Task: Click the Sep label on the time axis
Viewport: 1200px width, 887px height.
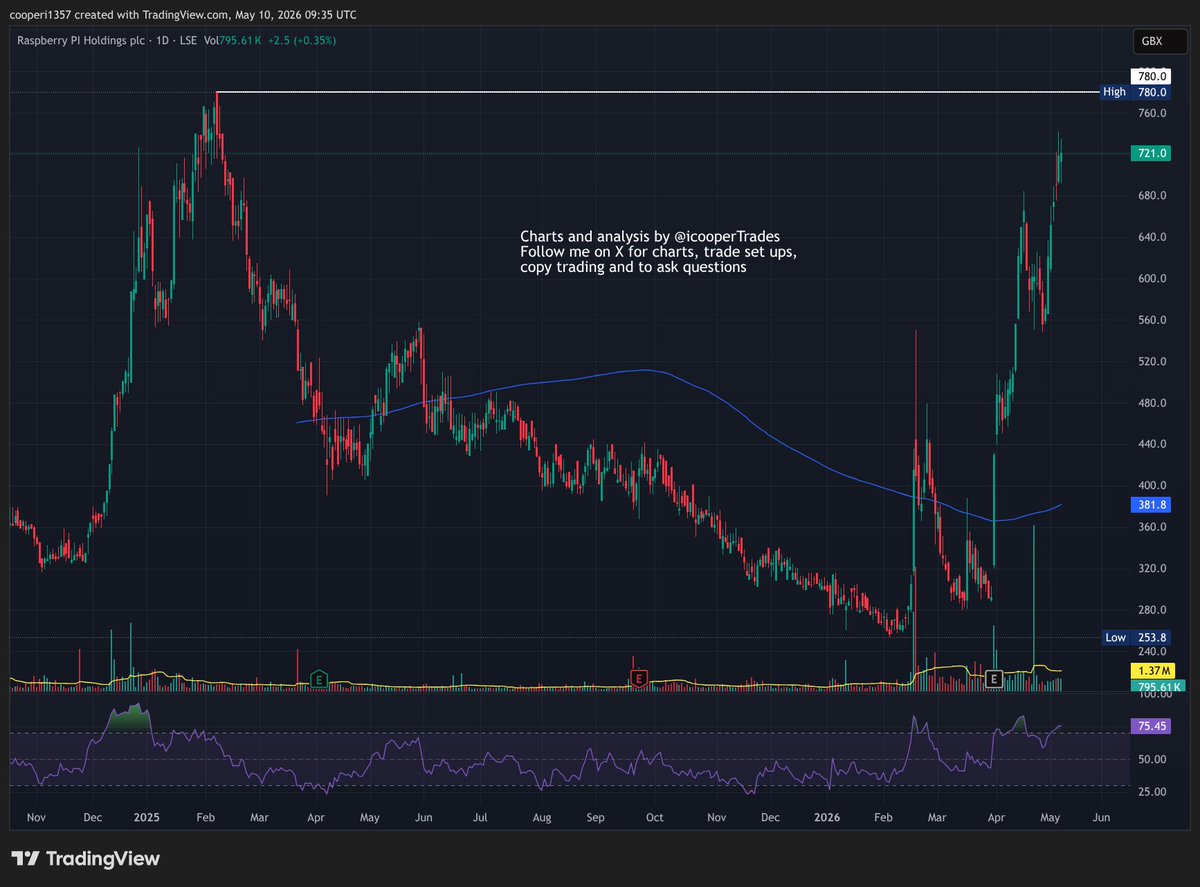Action: coord(596,817)
